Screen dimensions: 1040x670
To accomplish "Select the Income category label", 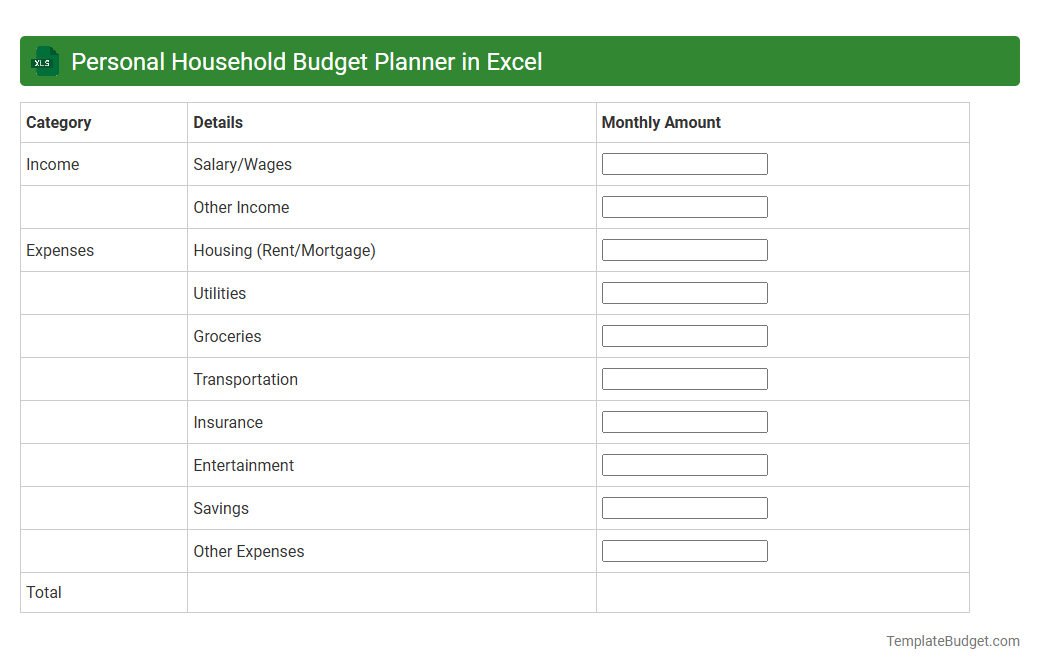I will pyautogui.click(x=52, y=164).
